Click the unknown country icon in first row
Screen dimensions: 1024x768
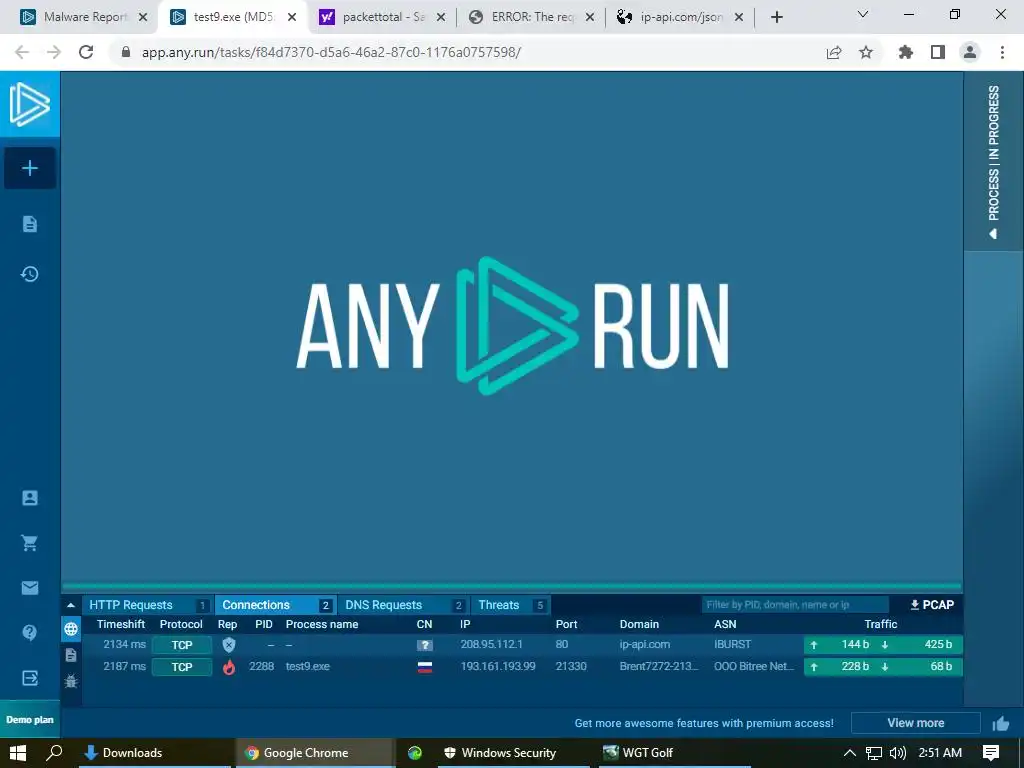point(425,645)
